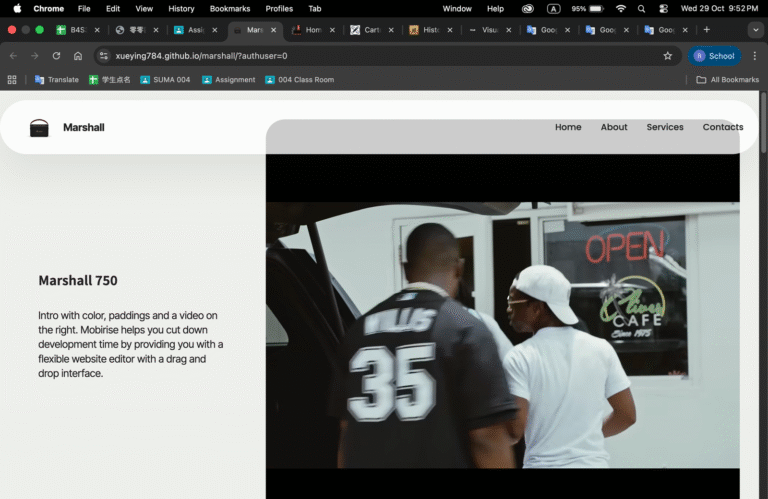Click the Contacts navigation link
768x499 pixels.
tap(722, 127)
